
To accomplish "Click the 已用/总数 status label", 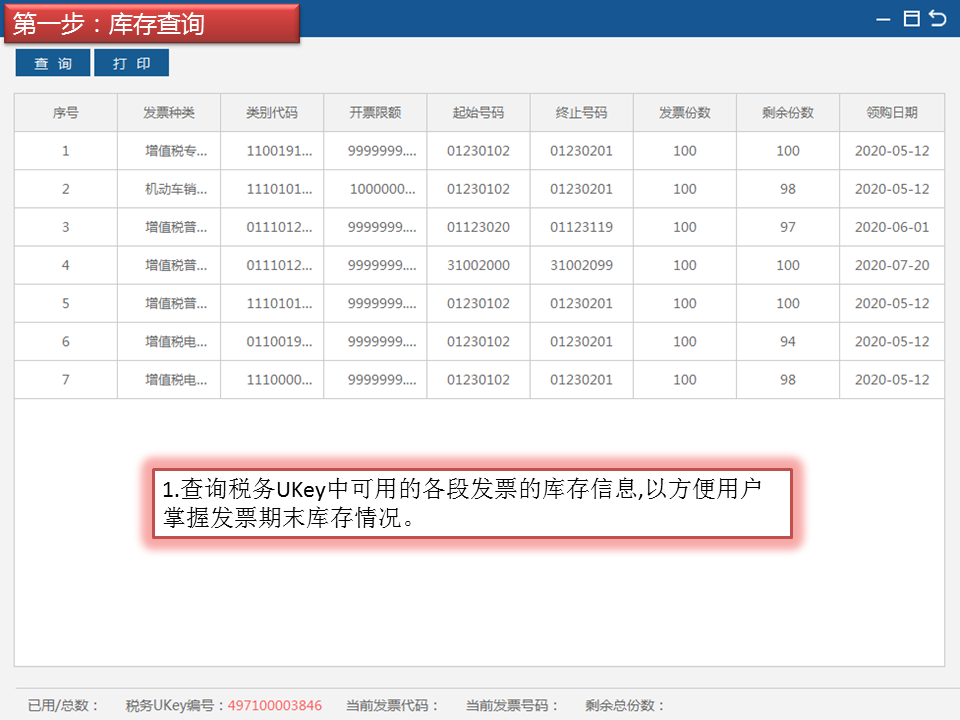I will 62,705.
